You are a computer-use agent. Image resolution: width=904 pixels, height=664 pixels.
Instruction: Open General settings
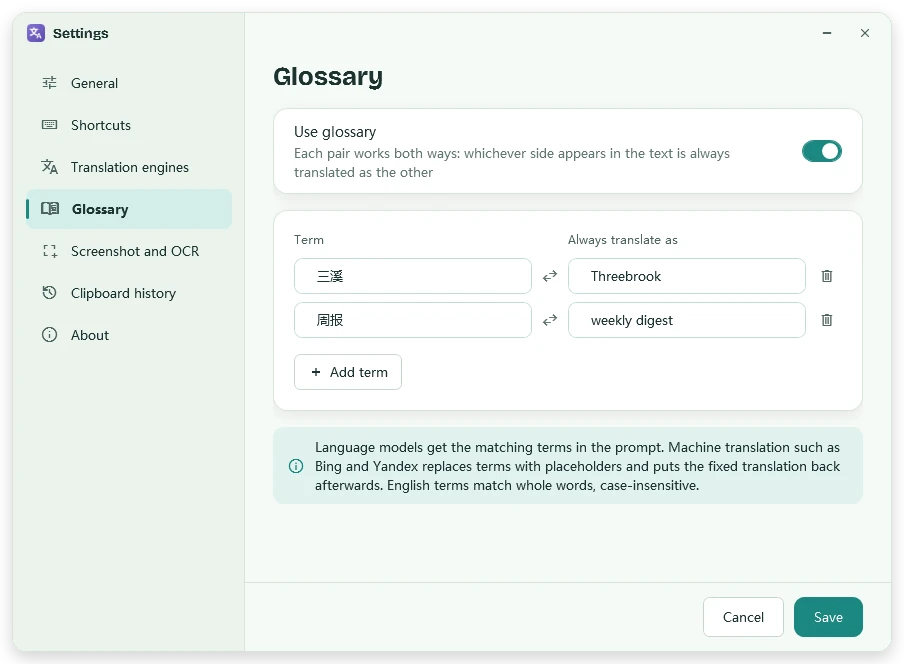[129, 83]
